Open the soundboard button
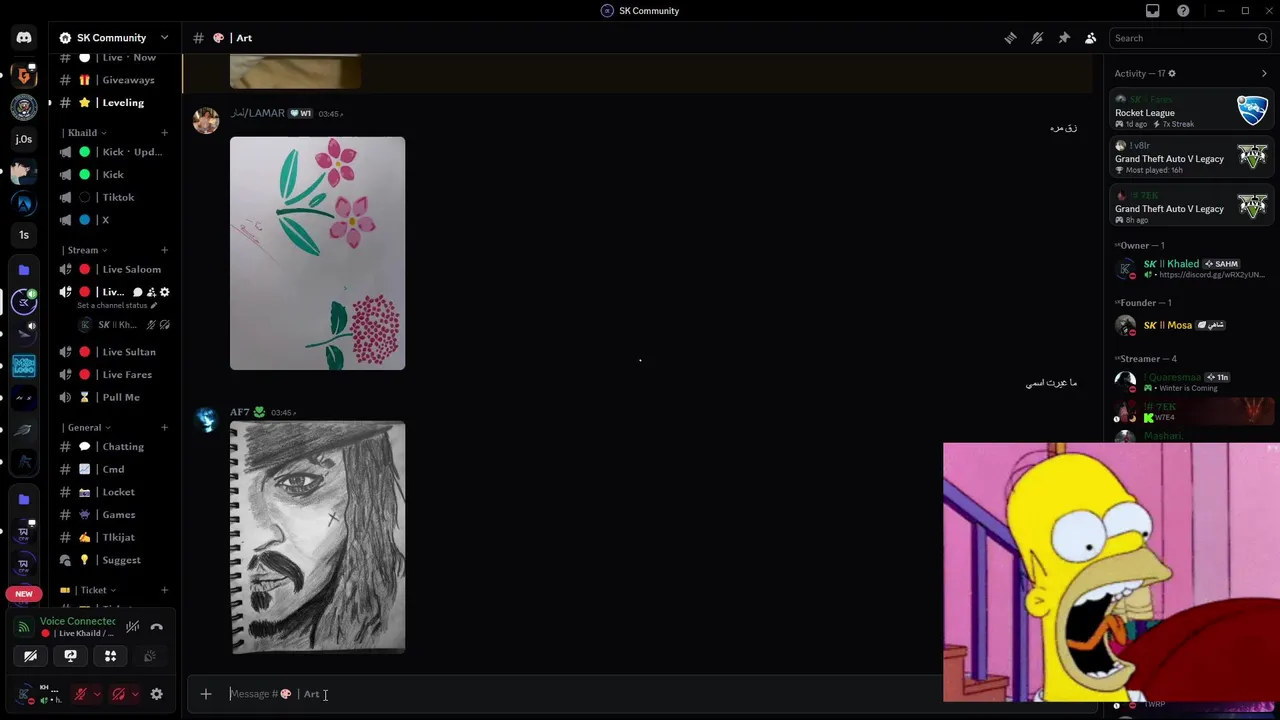The image size is (1280, 720). [x=150, y=656]
